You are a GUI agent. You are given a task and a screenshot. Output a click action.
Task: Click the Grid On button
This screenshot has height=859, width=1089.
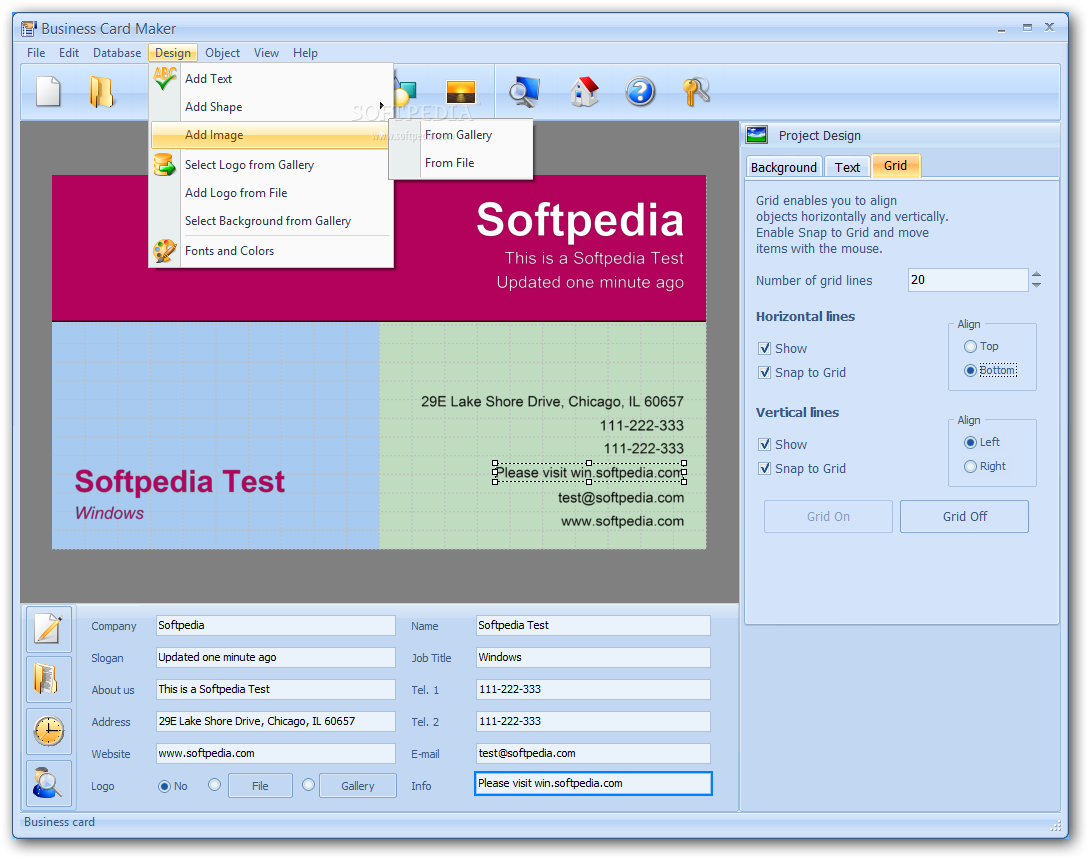tap(828, 517)
